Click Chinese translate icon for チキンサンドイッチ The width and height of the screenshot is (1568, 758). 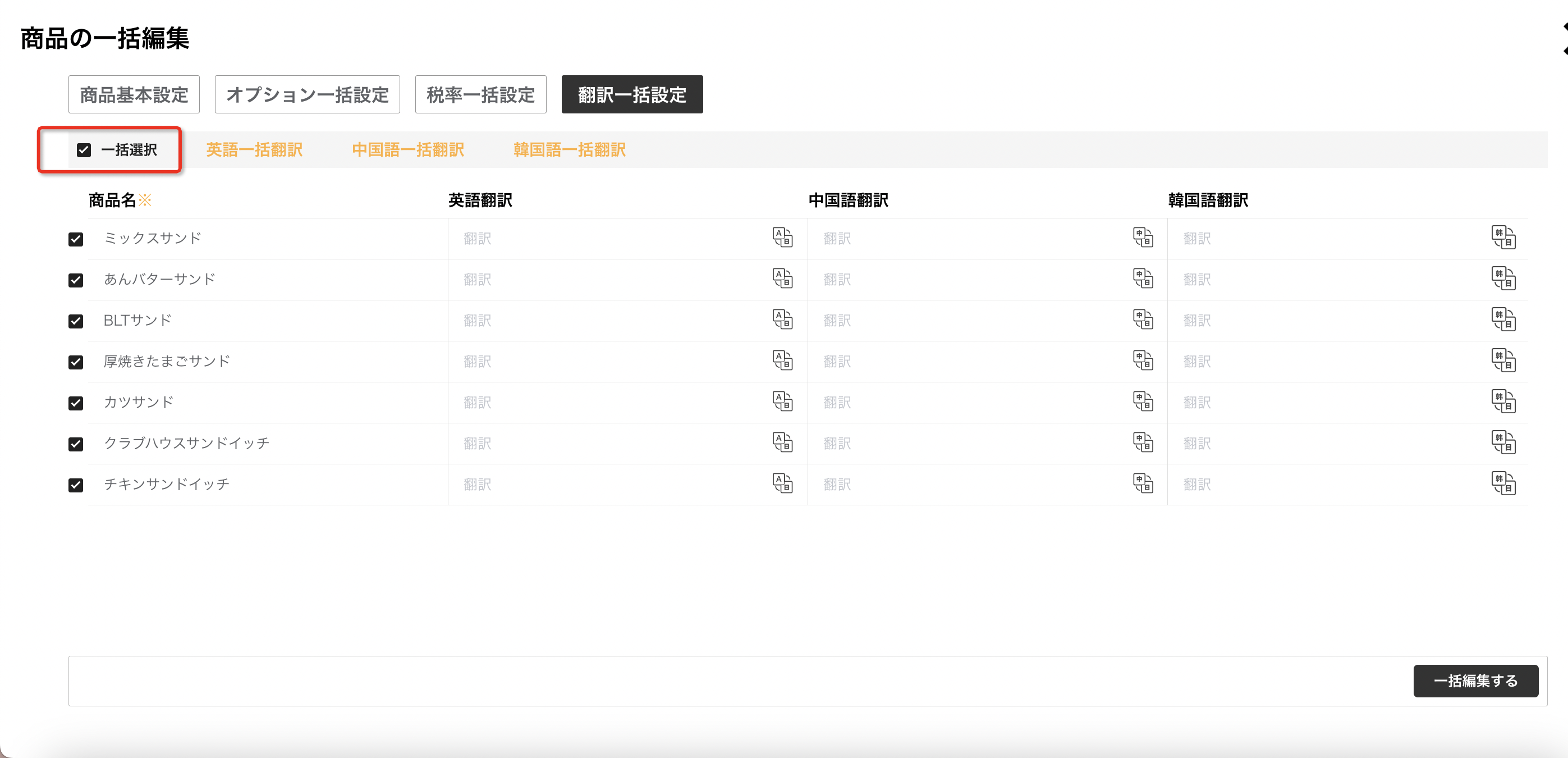[x=1143, y=483]
